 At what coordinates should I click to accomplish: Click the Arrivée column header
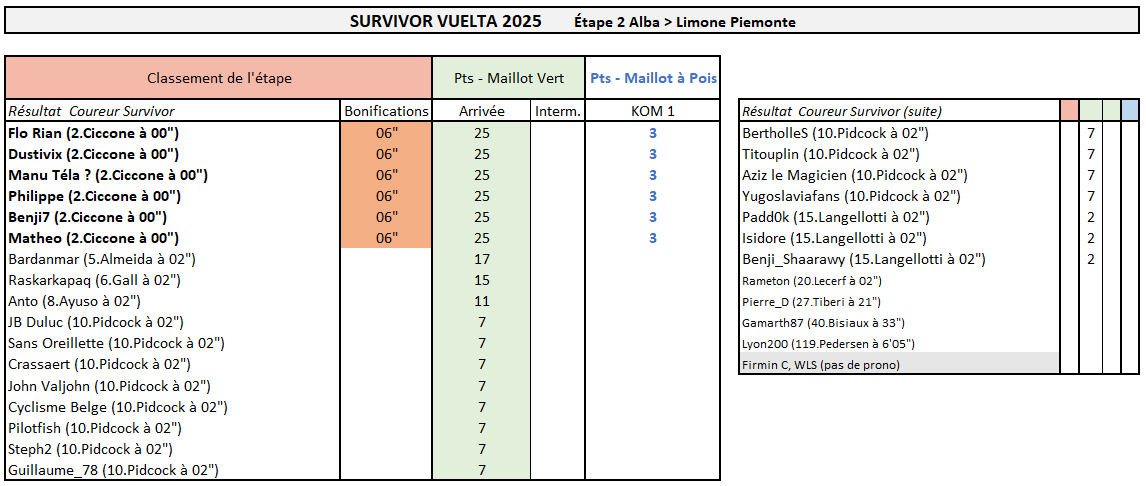coord(481,111)
